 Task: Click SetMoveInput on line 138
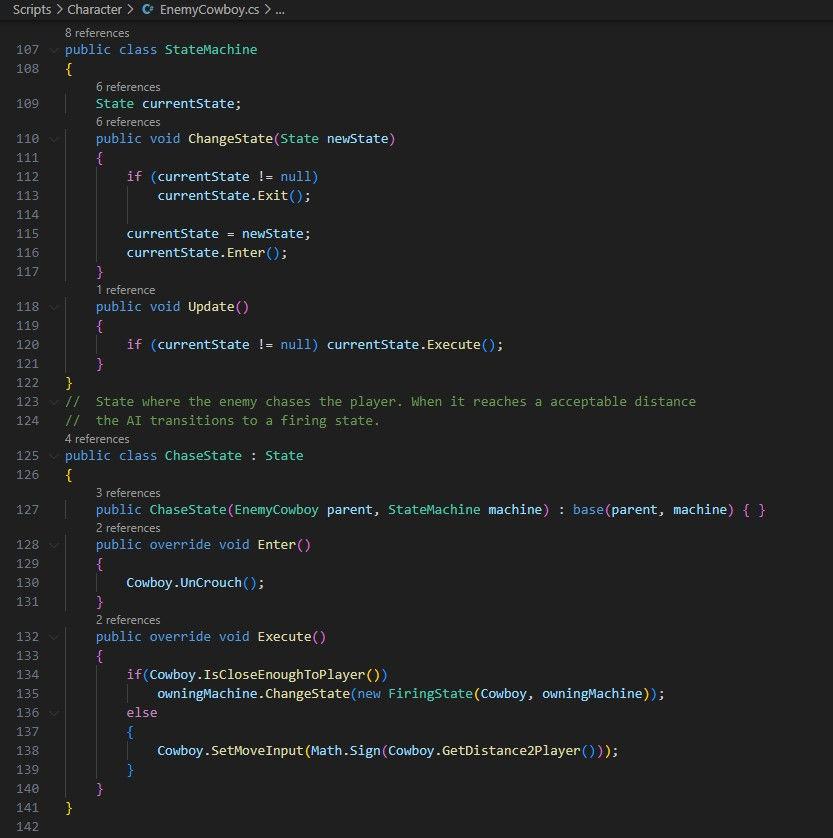[257, 751]
